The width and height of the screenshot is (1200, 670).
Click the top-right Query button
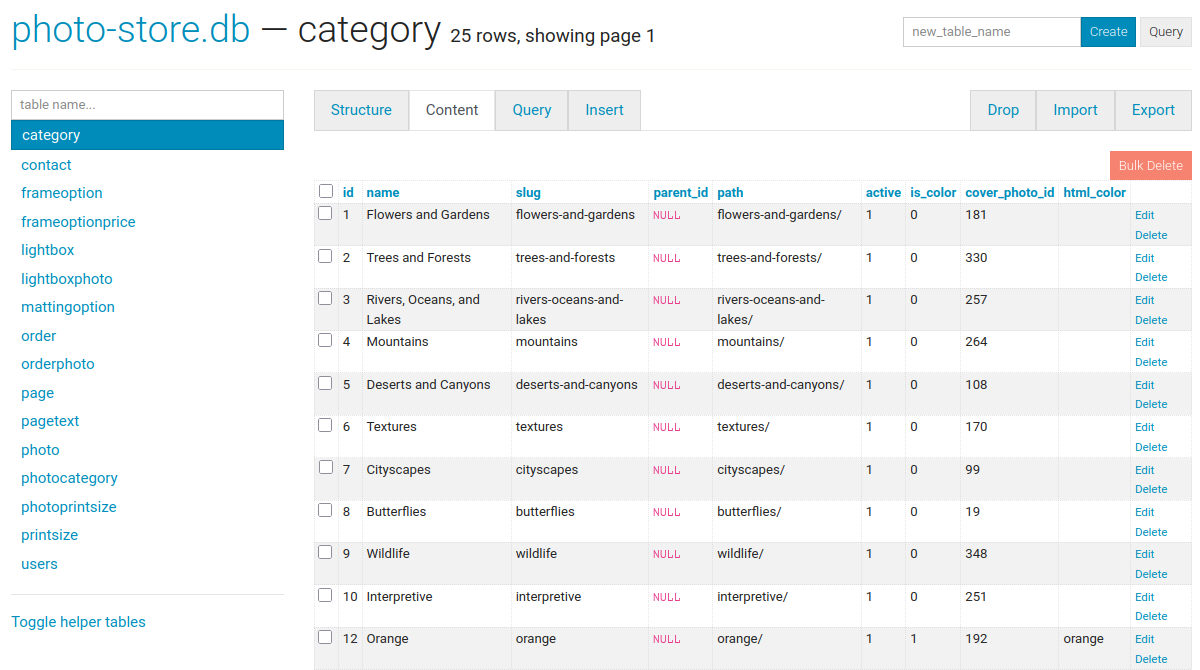[1165, 32]
